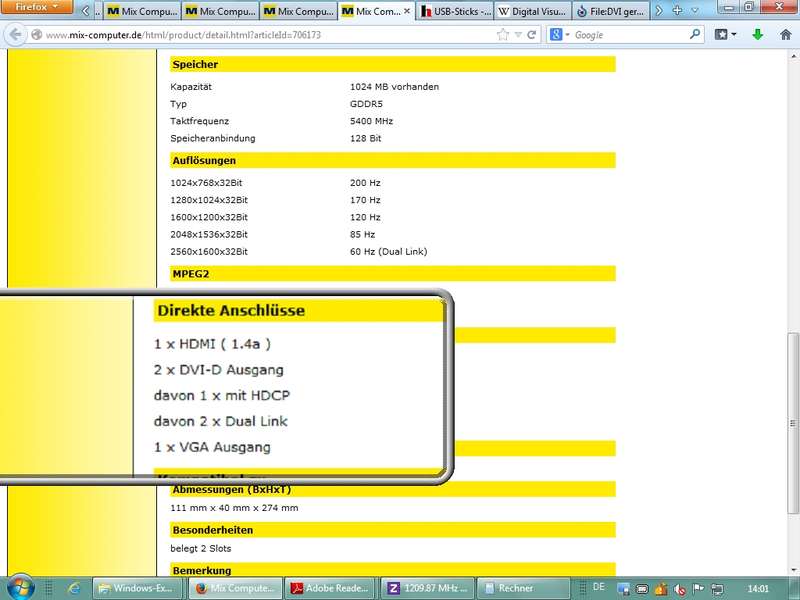
Task: Switch to the USB-Sticks tab
Action: coord(455,12)
